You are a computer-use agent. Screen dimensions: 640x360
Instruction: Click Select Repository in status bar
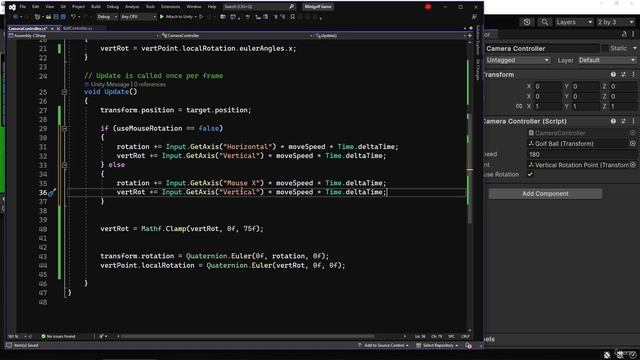[436, 346]
